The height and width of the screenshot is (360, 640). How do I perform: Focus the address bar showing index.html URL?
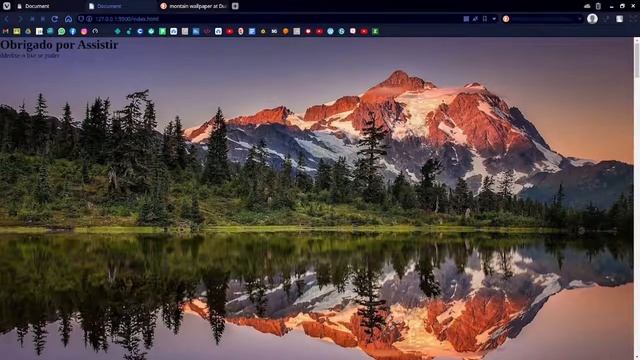click(x=269, y=19)
